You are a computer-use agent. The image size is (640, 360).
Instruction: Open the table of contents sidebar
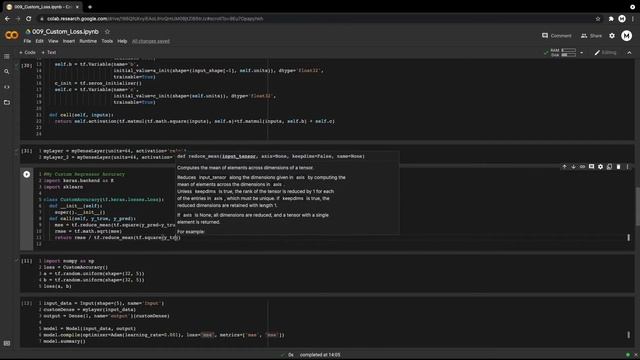coord(7,56)
